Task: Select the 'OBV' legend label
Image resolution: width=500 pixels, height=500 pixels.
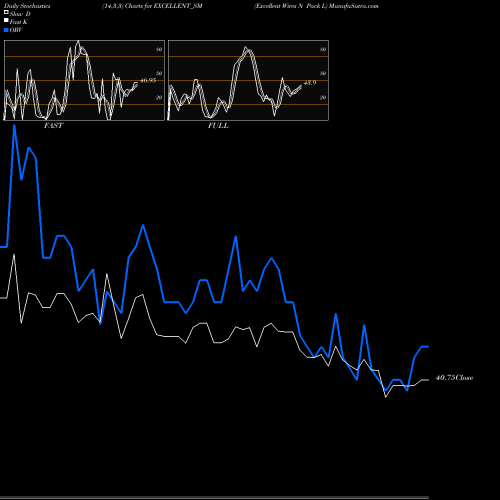Action: pos(16,30)
